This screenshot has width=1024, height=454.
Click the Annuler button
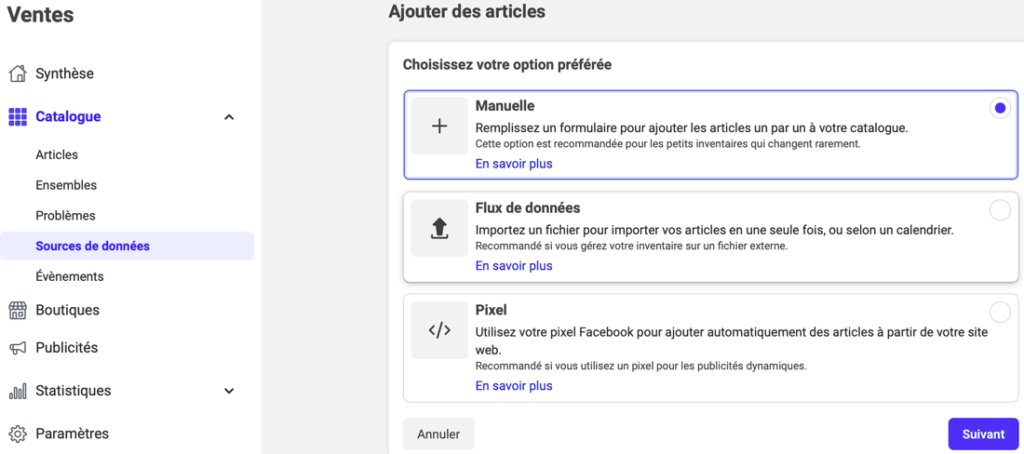[438, 434]
